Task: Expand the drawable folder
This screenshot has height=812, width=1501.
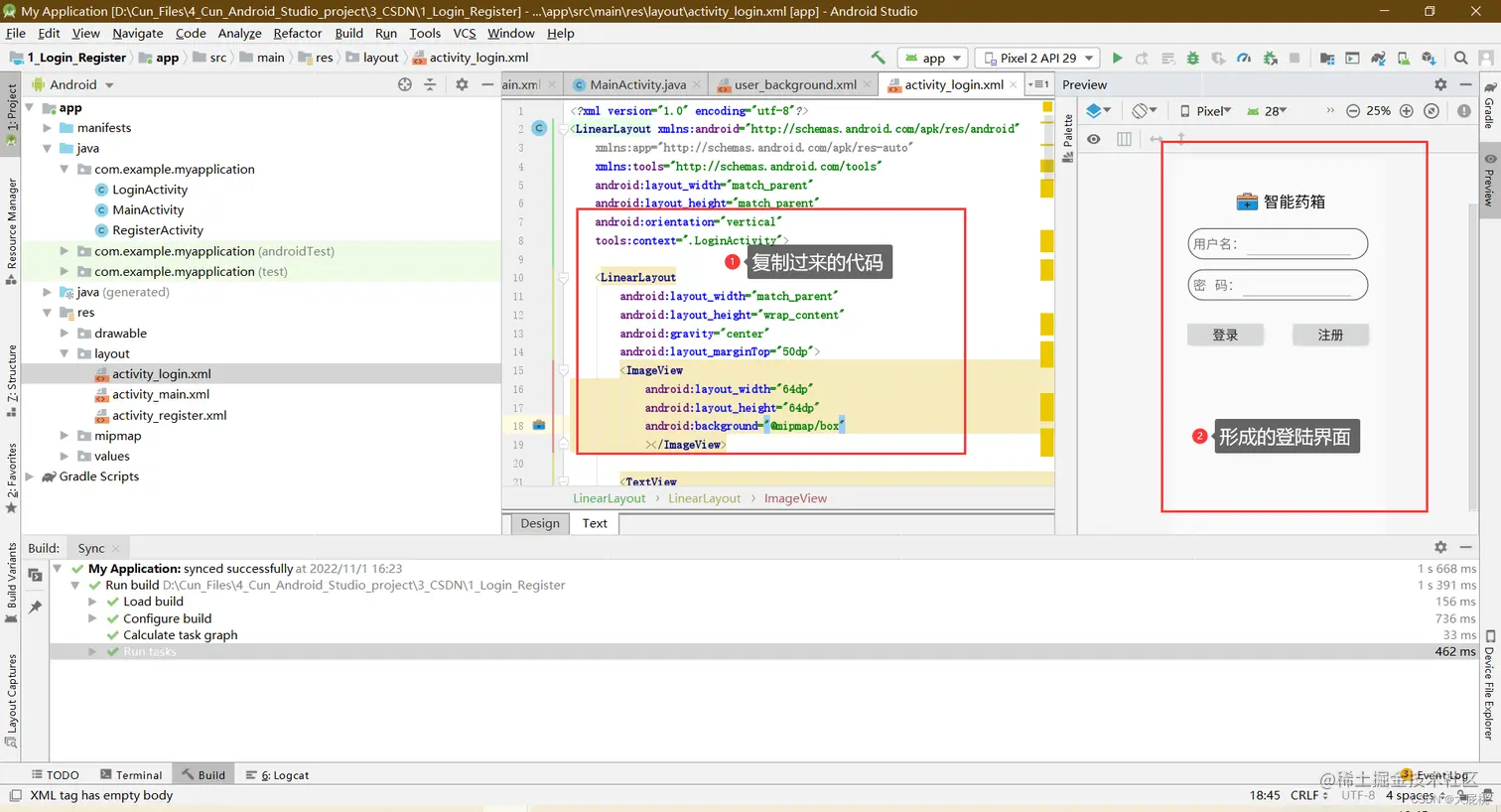Action: tap(65, 334)
